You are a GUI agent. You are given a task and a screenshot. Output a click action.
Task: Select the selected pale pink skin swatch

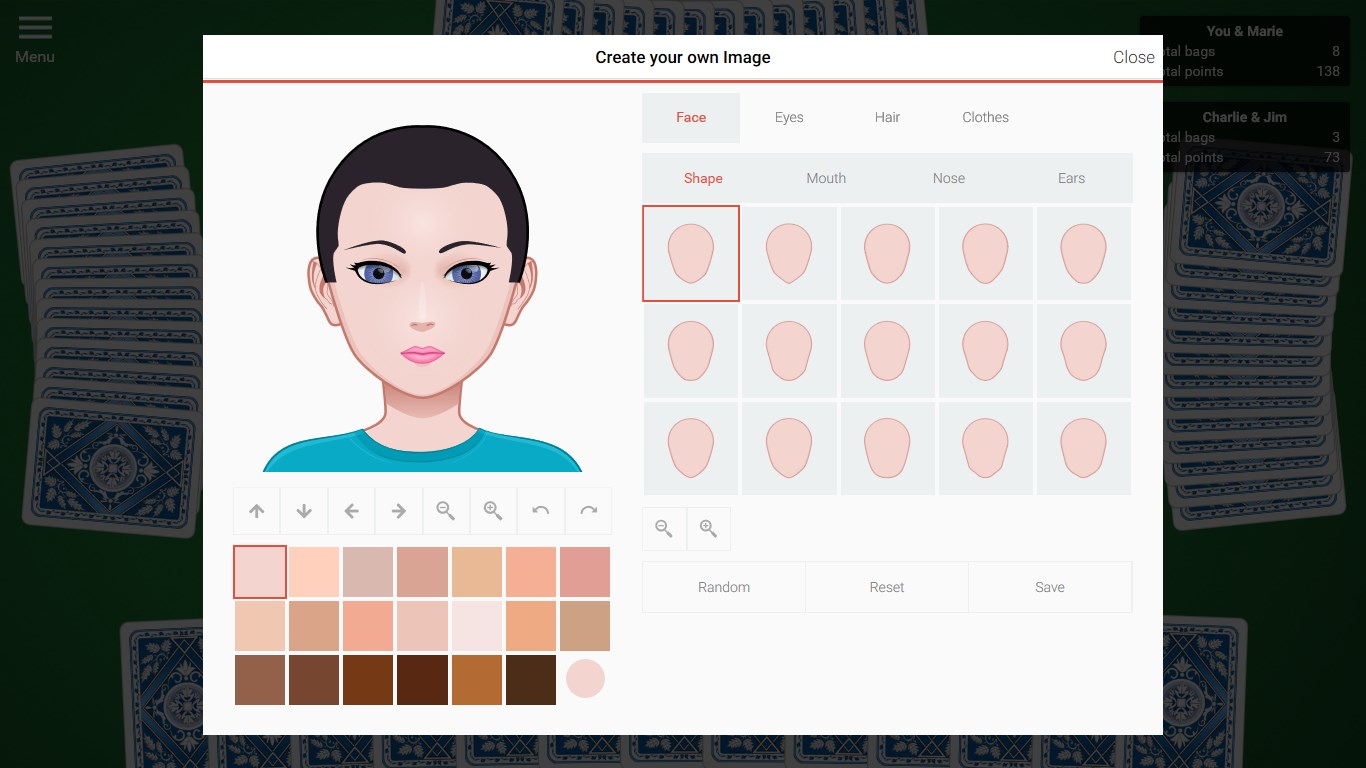point(260,572)
